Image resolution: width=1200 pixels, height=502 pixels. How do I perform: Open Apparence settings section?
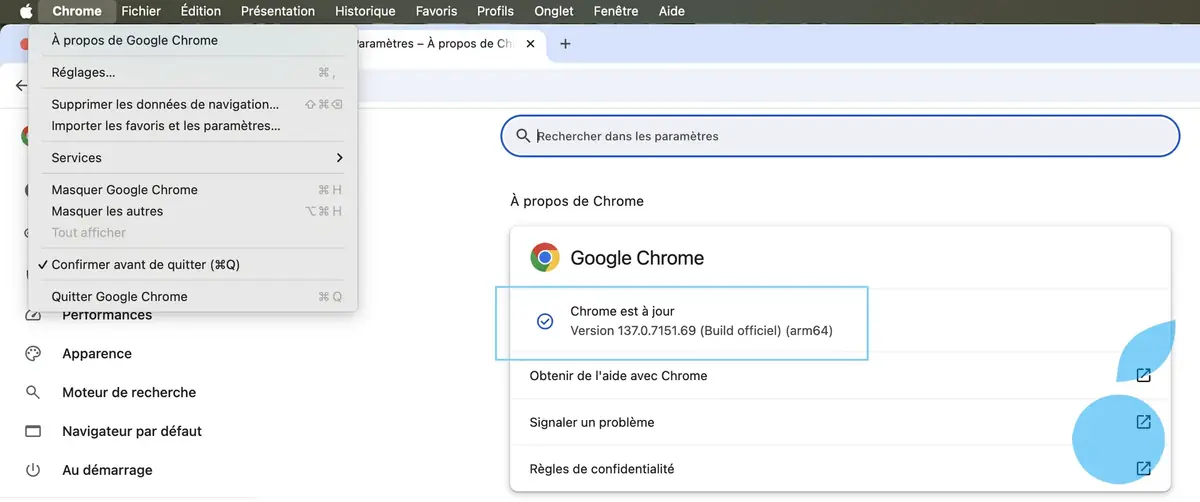click(x=97, y=354)
